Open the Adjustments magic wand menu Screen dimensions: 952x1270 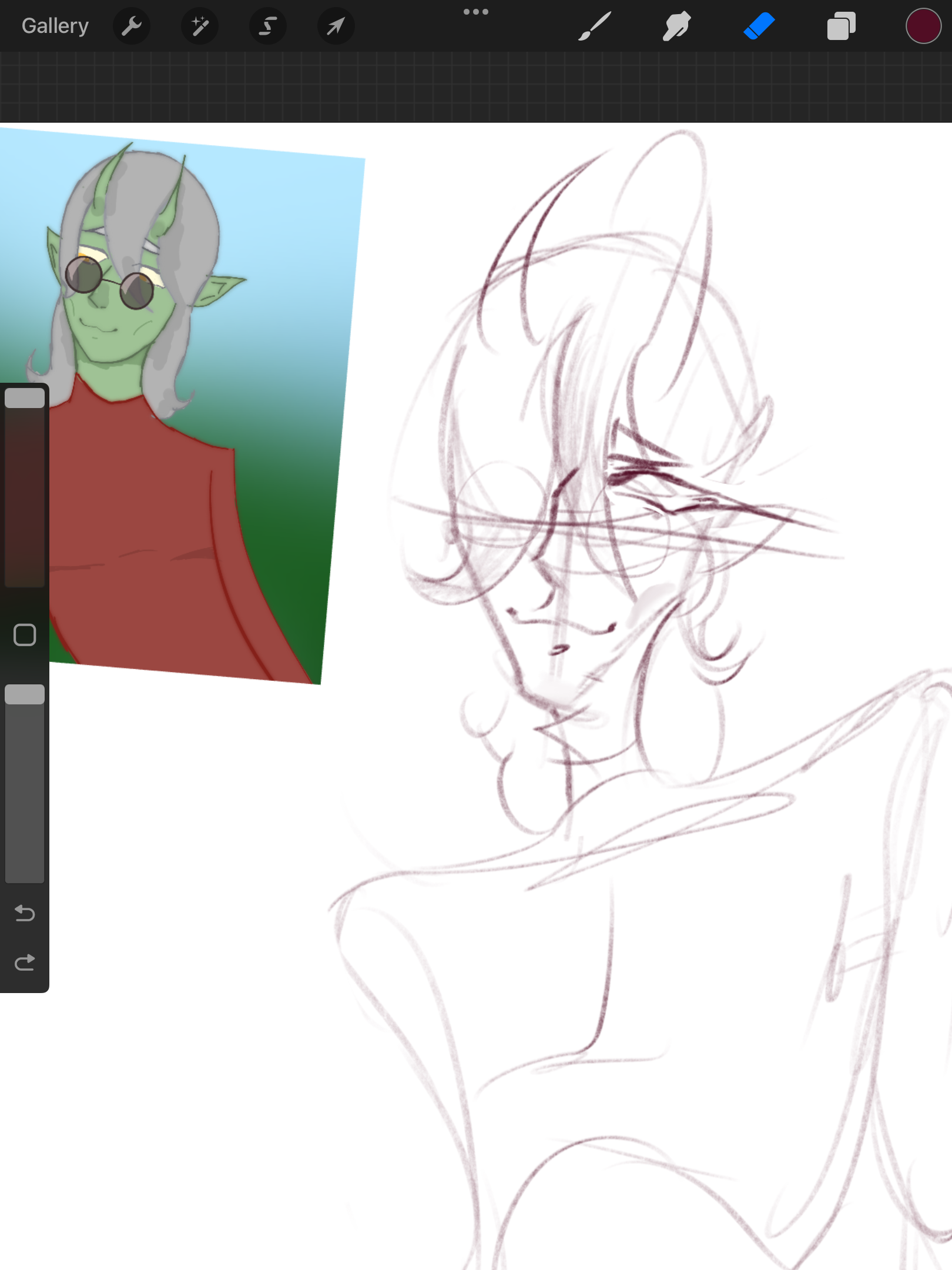200,26
